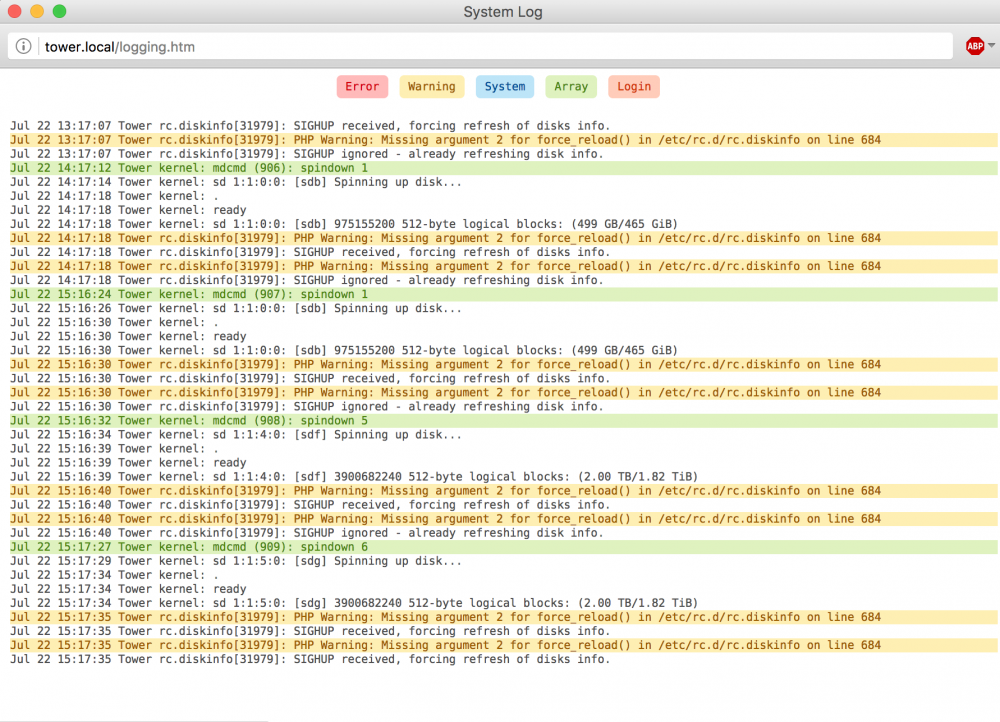Filter log by Array button
Viewport: 1000px width, 722px height.
[x=571, y=87]
